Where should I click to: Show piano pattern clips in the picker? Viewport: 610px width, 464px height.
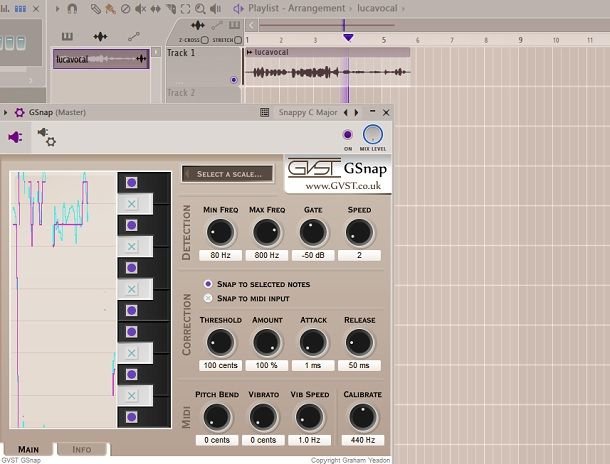click(67, 37)
